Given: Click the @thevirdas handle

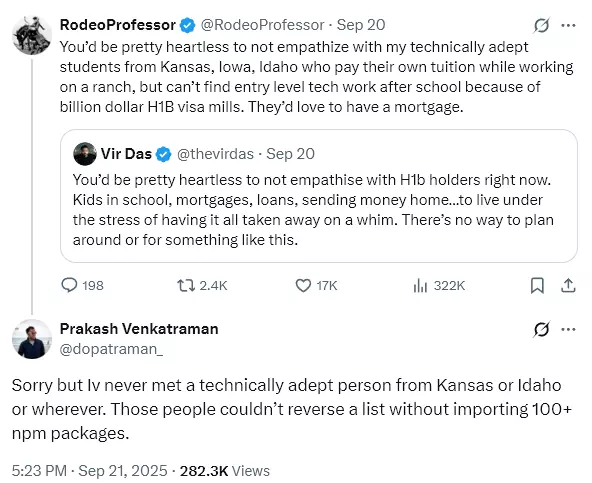Looking at the screenshot, I should pyautogui.click(x=215, y=154).
